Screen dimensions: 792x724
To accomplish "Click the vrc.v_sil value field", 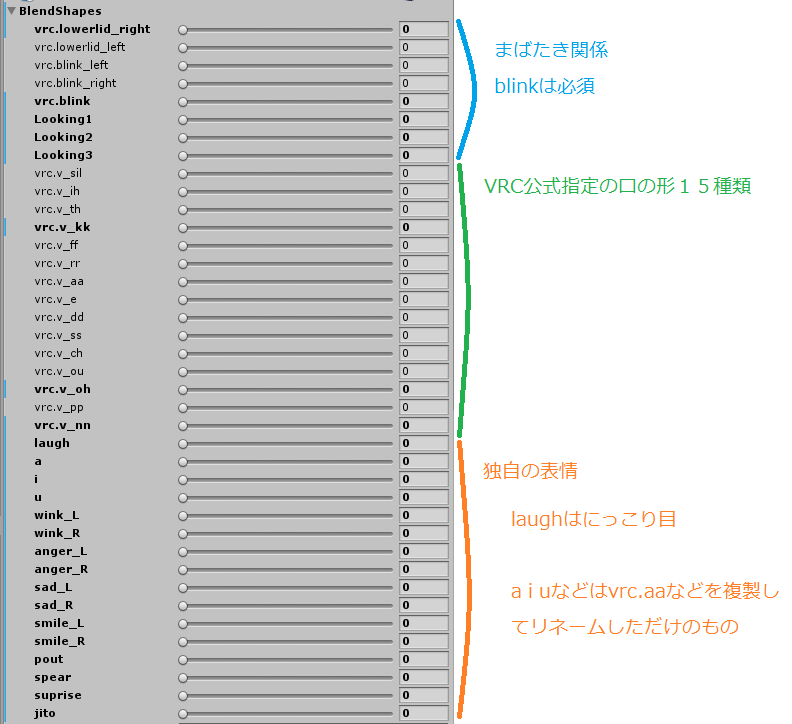I will tap(423, 173).
